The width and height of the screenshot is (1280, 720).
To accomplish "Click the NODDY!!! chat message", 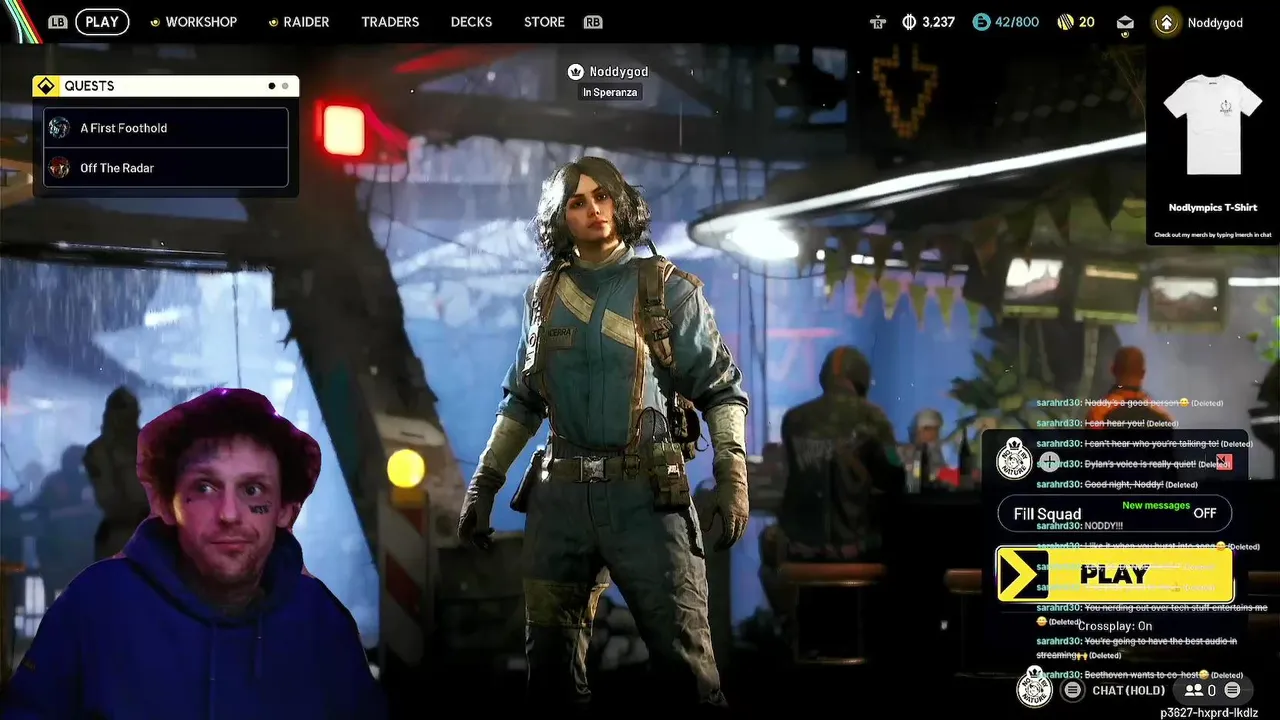I will coord(1080,526).
